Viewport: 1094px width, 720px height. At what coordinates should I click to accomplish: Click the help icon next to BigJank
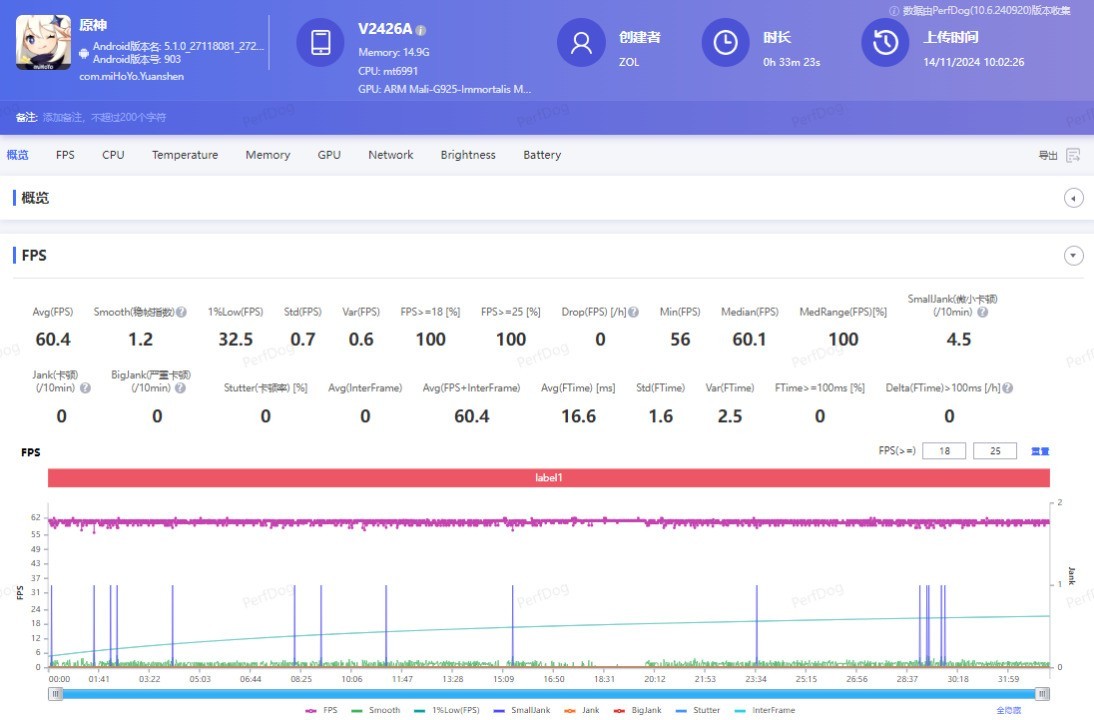[182, 388]
